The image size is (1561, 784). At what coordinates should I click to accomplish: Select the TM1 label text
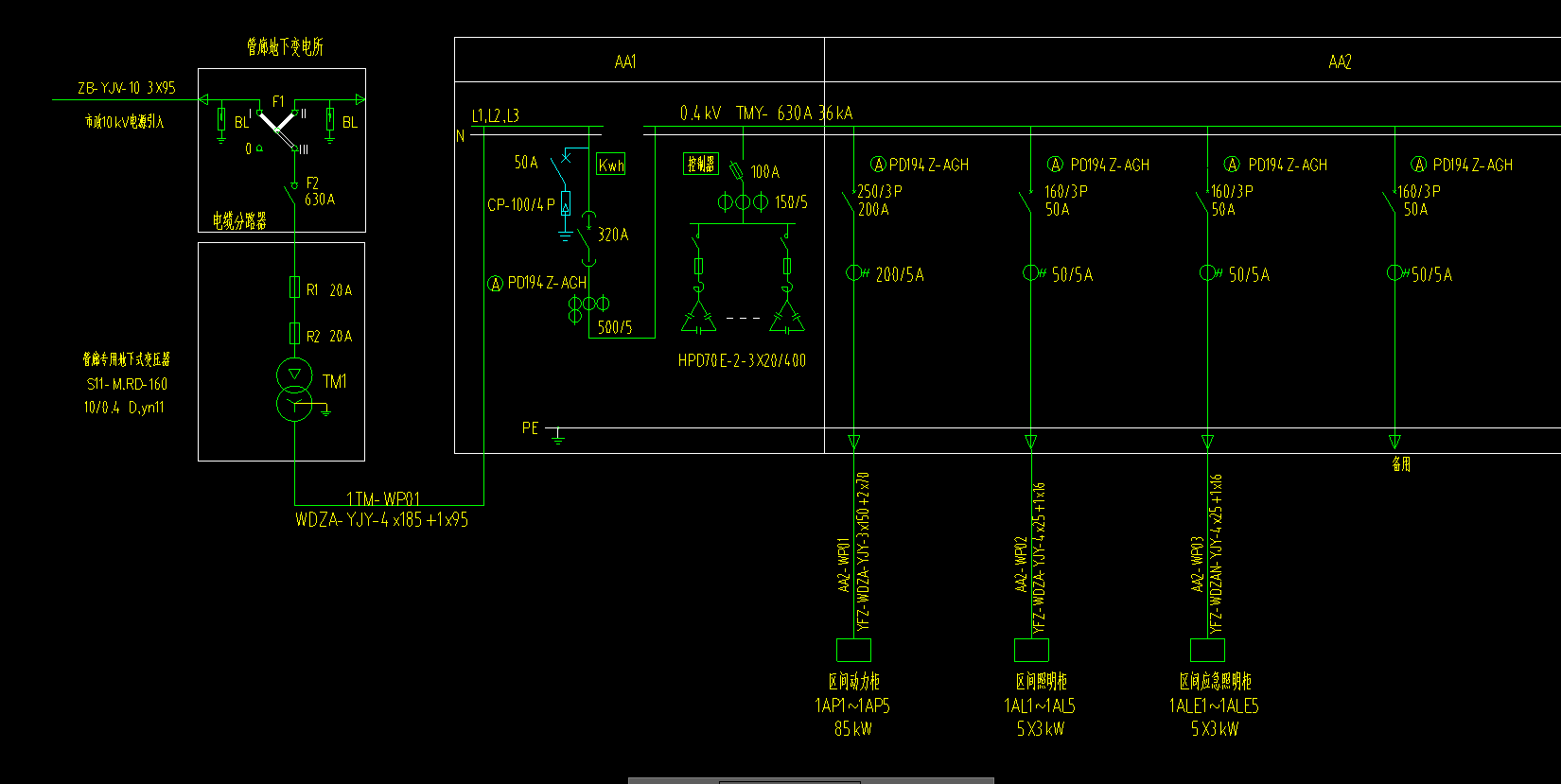[335, 381]
